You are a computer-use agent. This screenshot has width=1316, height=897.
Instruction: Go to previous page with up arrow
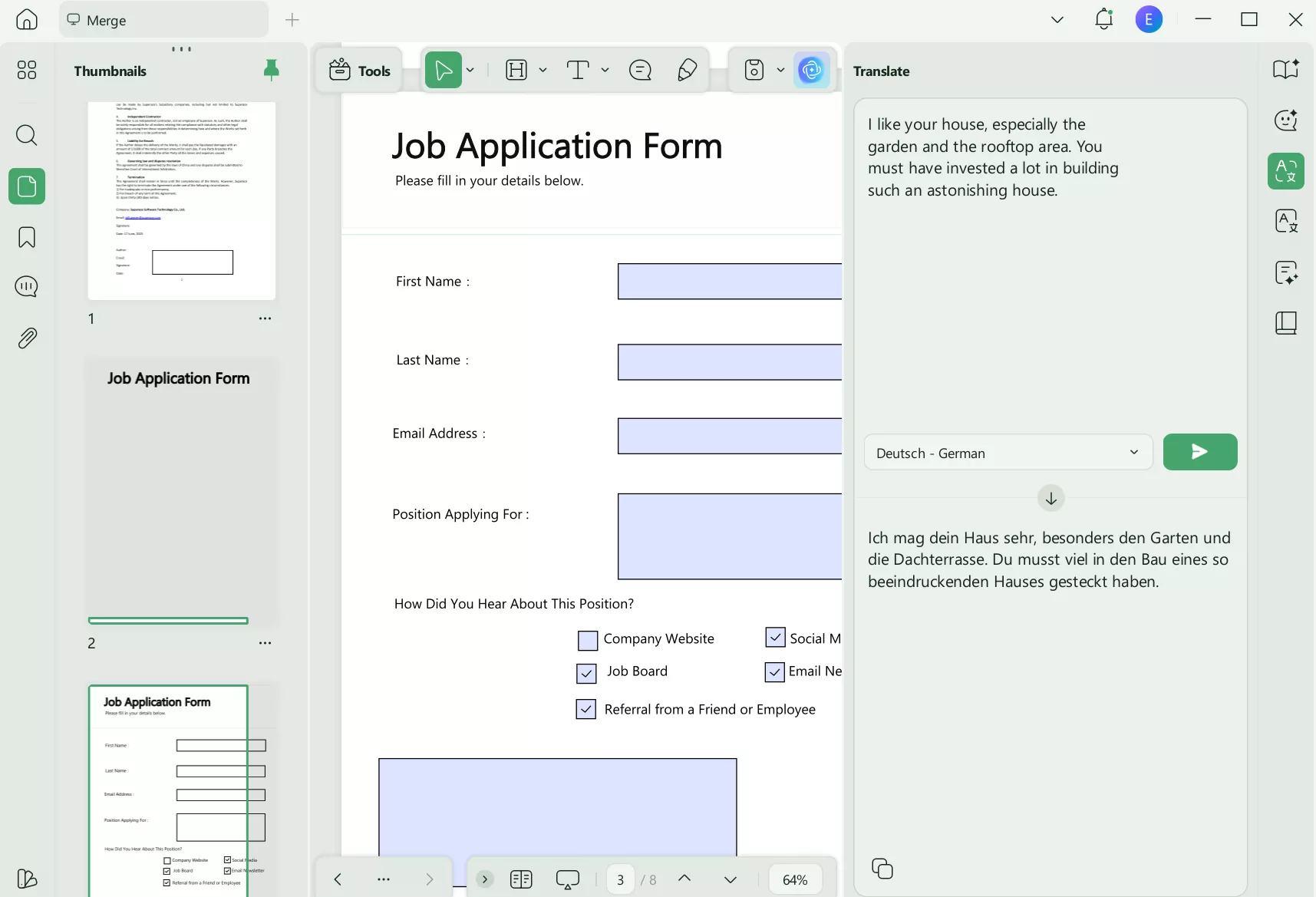coord(684,879)
